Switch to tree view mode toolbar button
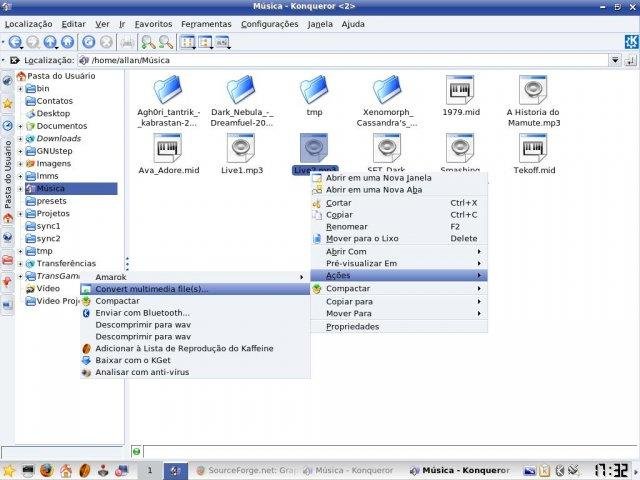The height and width of the screenshot is (480, 640). tap(205, 42)
